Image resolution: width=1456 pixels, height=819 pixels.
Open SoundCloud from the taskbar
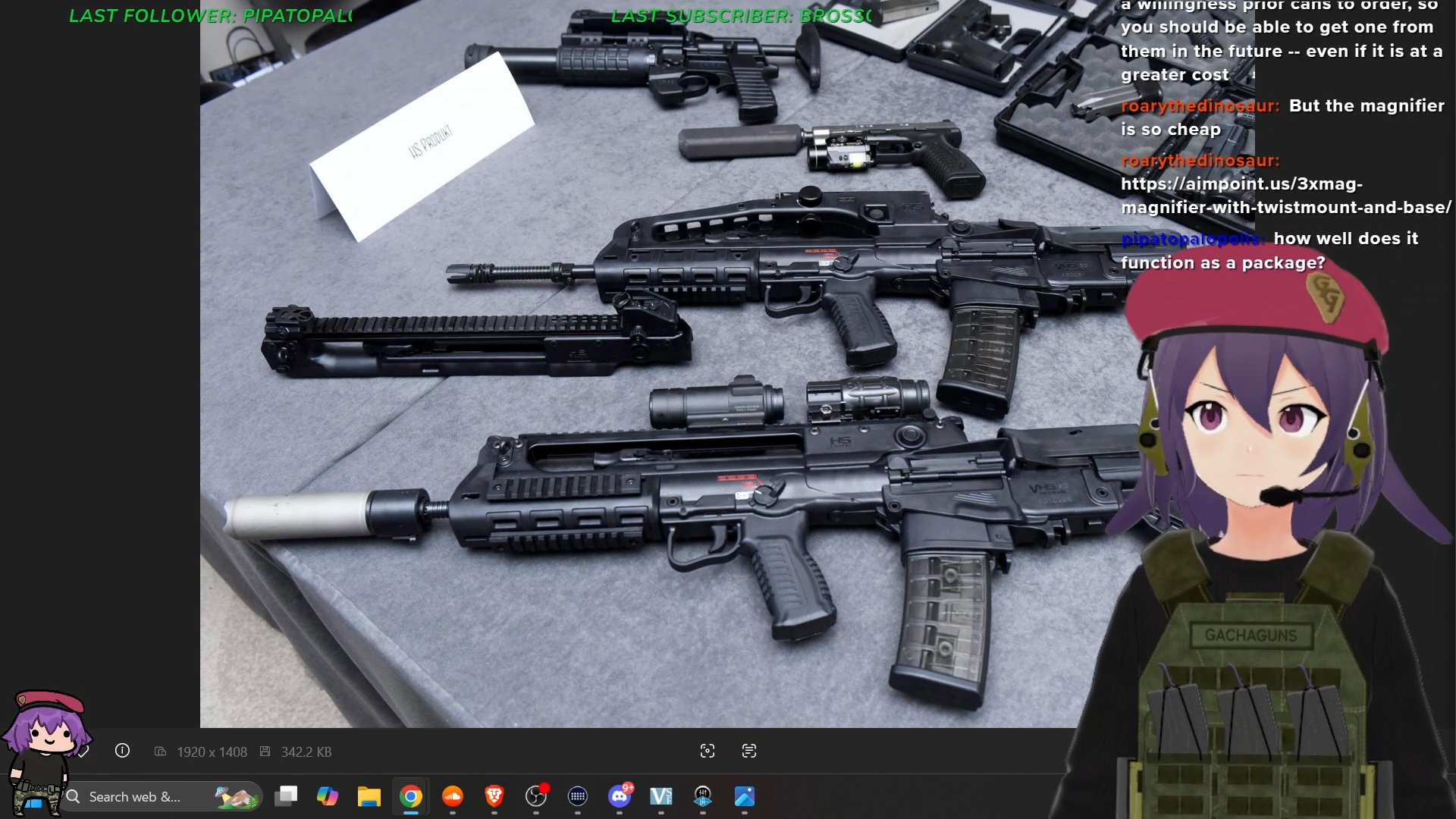(453, 796)
